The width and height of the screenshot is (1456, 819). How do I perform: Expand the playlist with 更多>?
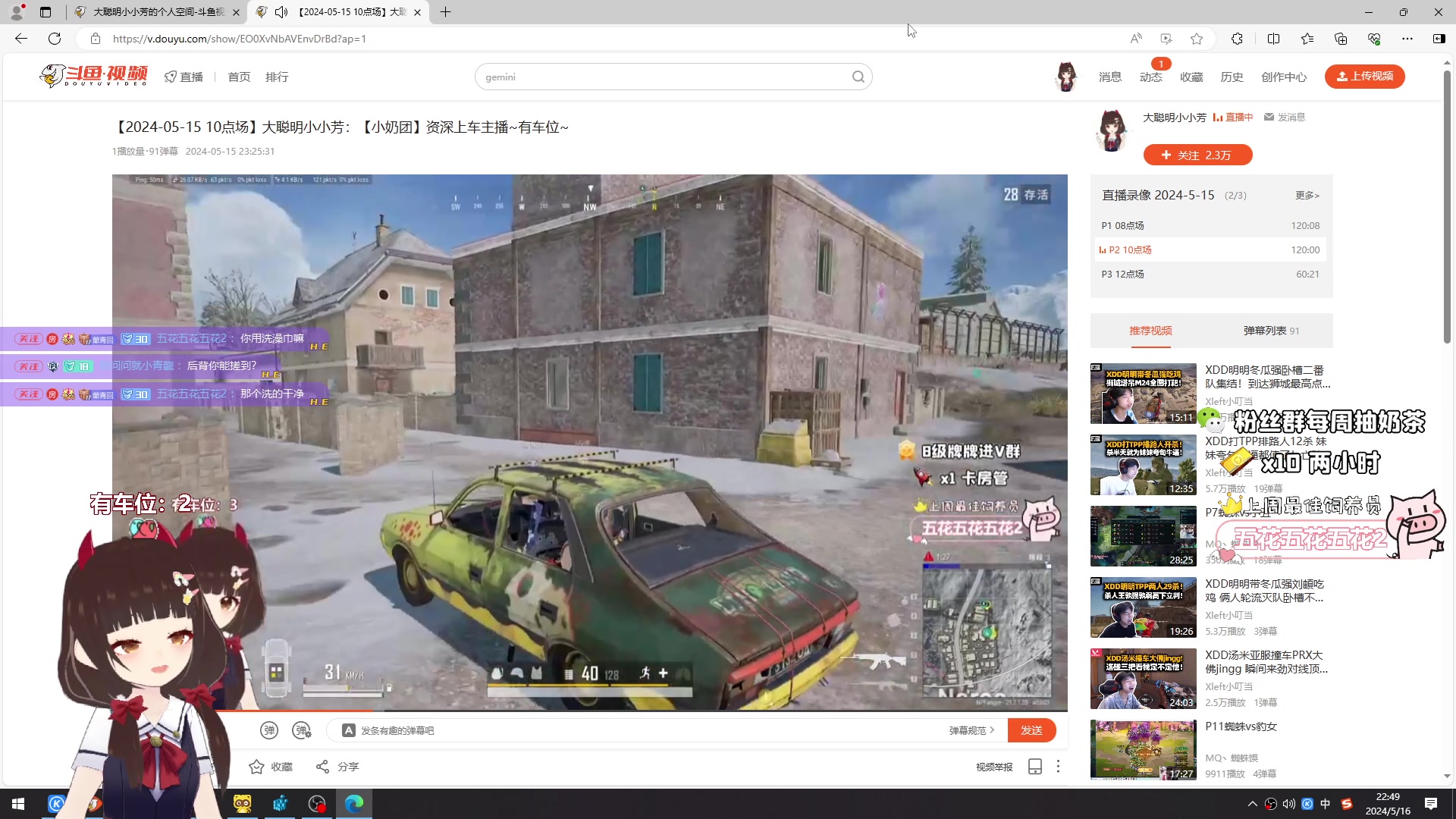(1307, 195)
